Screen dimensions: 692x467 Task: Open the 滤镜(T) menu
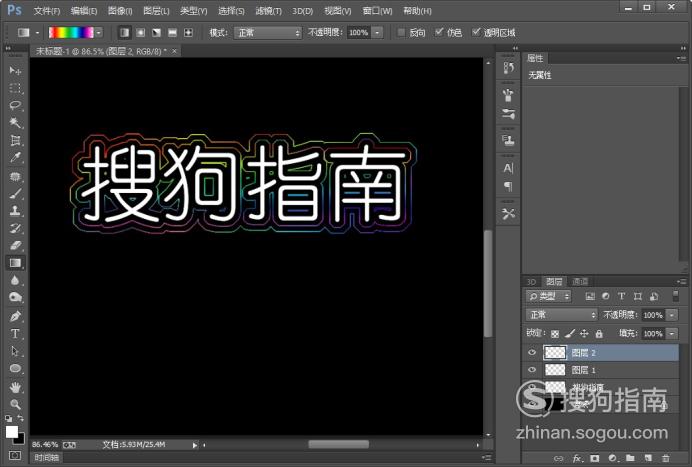coord(268,11)
